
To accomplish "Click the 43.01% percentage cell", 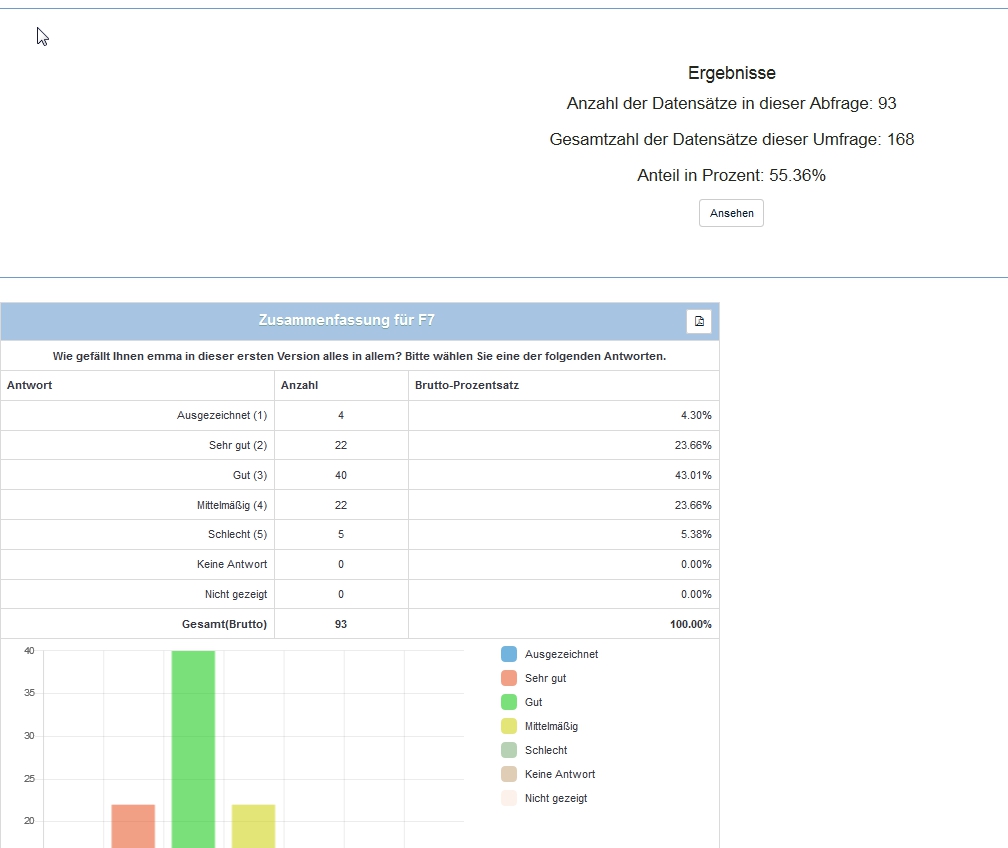I will (693, 475).
